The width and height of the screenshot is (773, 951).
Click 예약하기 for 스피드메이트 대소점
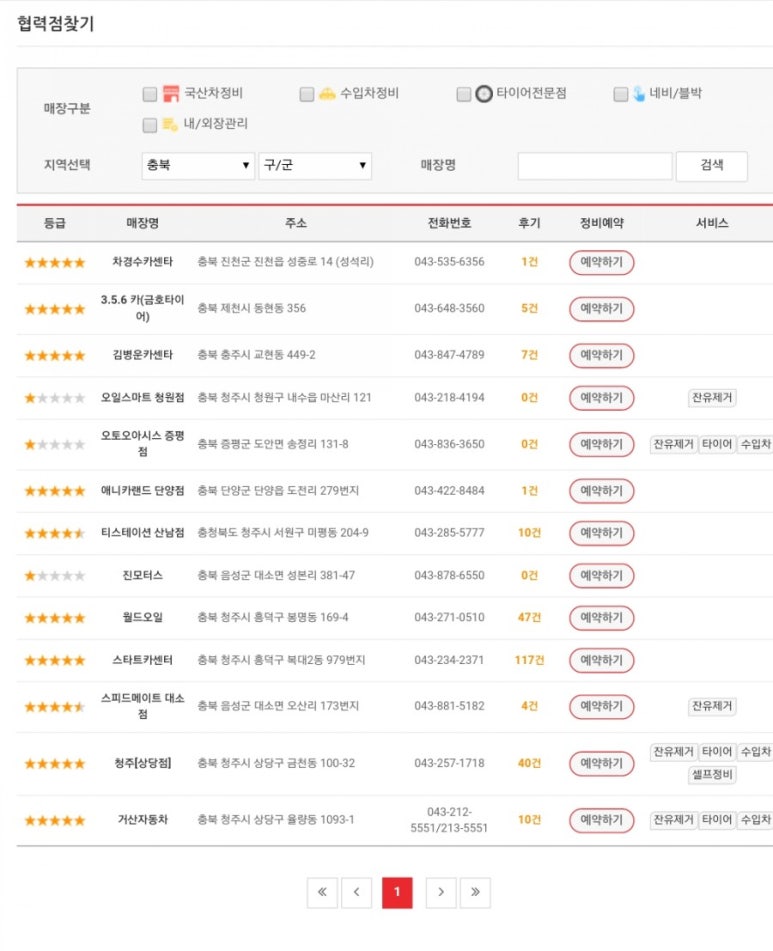pos(601,707)
